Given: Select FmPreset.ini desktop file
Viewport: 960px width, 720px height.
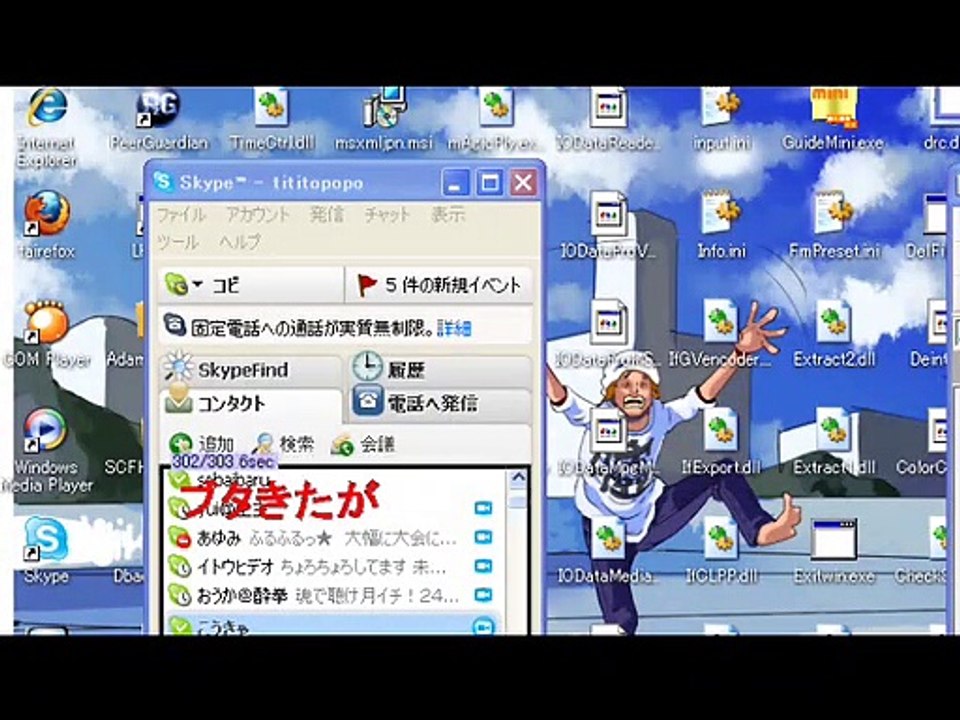Looking at the screenshot, I should click(x=834, y=214).
